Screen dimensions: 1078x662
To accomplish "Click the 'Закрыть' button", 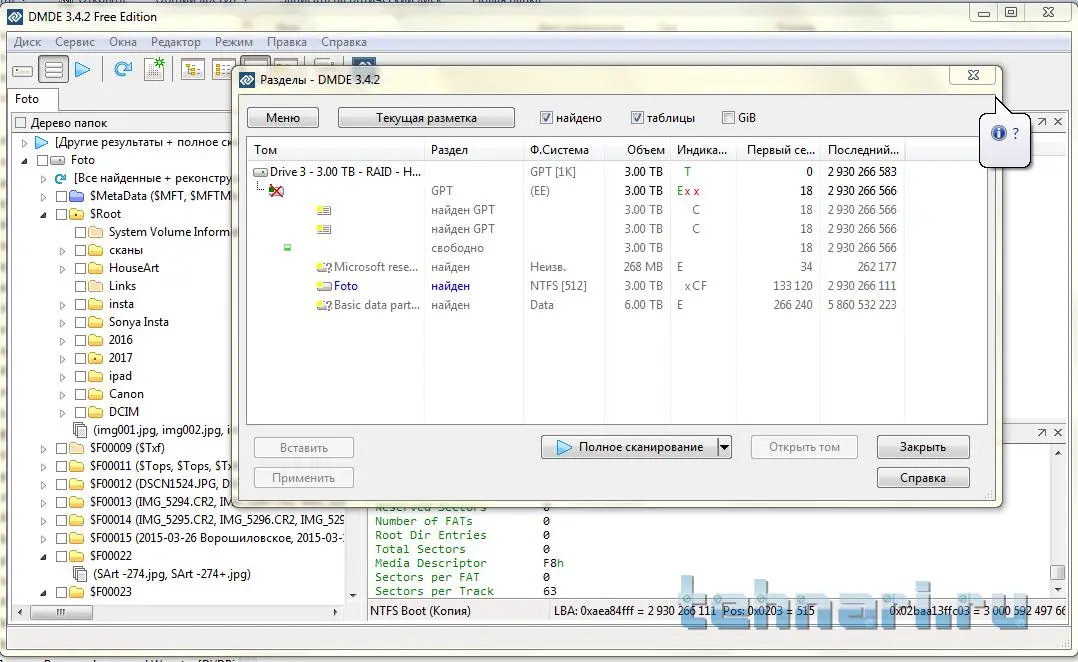I will [x=922, y=447].
